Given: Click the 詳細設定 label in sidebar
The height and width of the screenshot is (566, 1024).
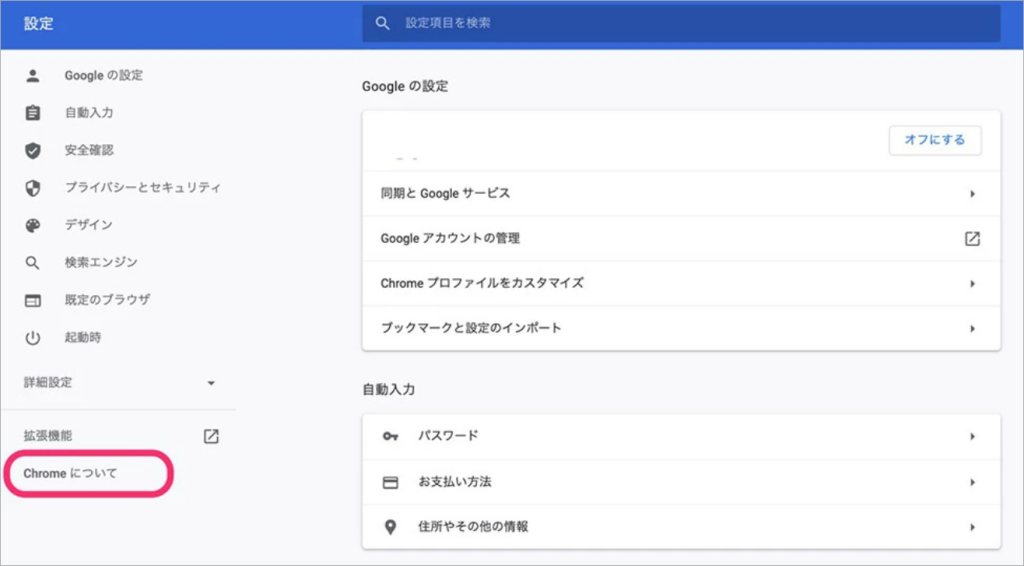Looking at the screenshot, I should 48,383.
